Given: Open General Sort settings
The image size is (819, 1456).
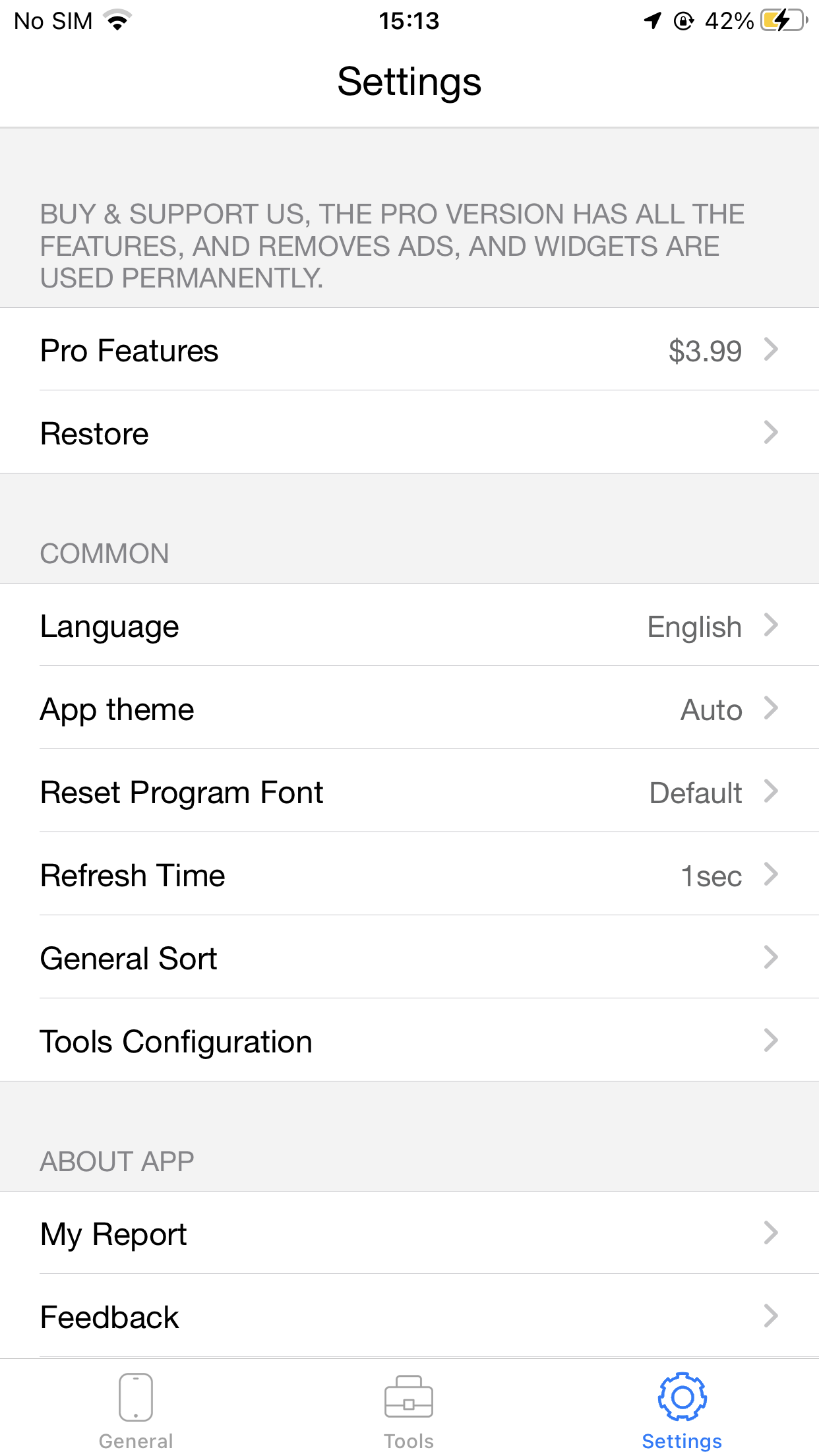Looking at the screenshot, I should tap(409, 957).
